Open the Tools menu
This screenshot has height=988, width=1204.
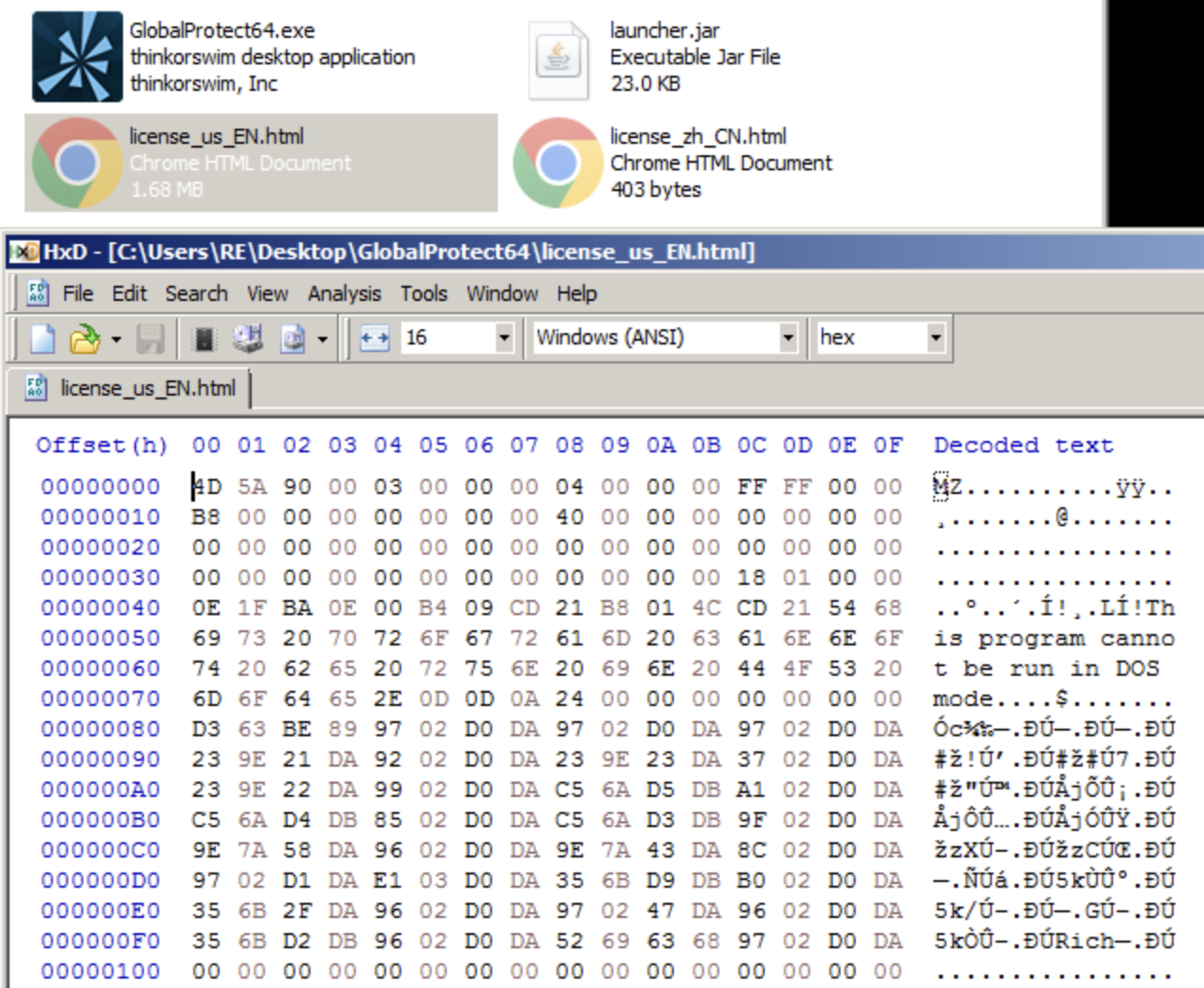tap(423, 293)
